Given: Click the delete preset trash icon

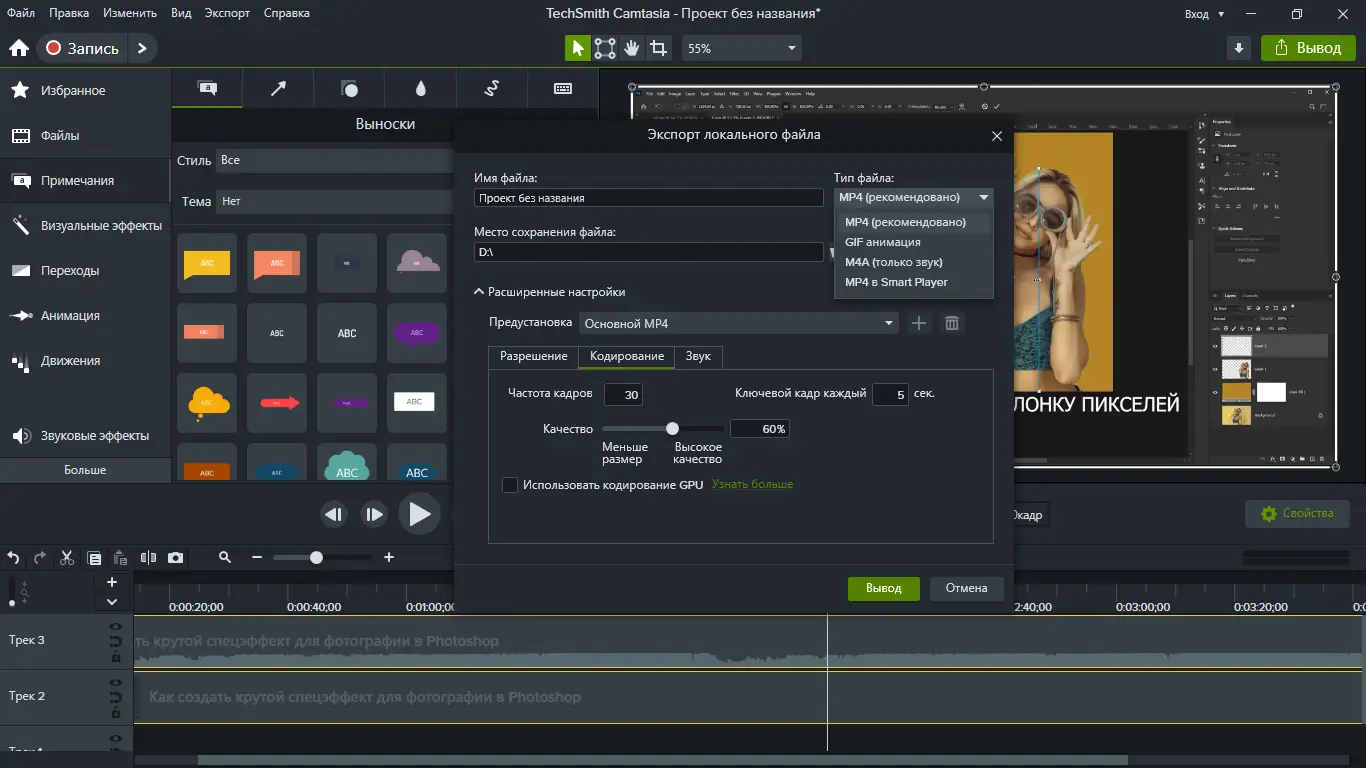Looking at the screenshot, I should [952, 323].
